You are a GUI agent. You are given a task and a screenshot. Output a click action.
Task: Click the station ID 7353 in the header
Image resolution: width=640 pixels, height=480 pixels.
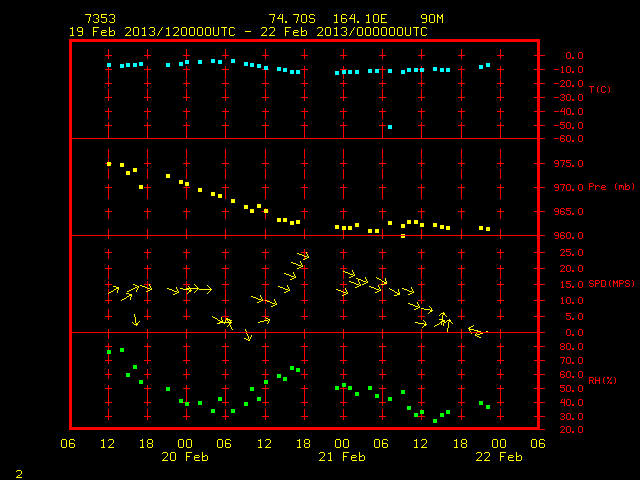click(100, 19)
